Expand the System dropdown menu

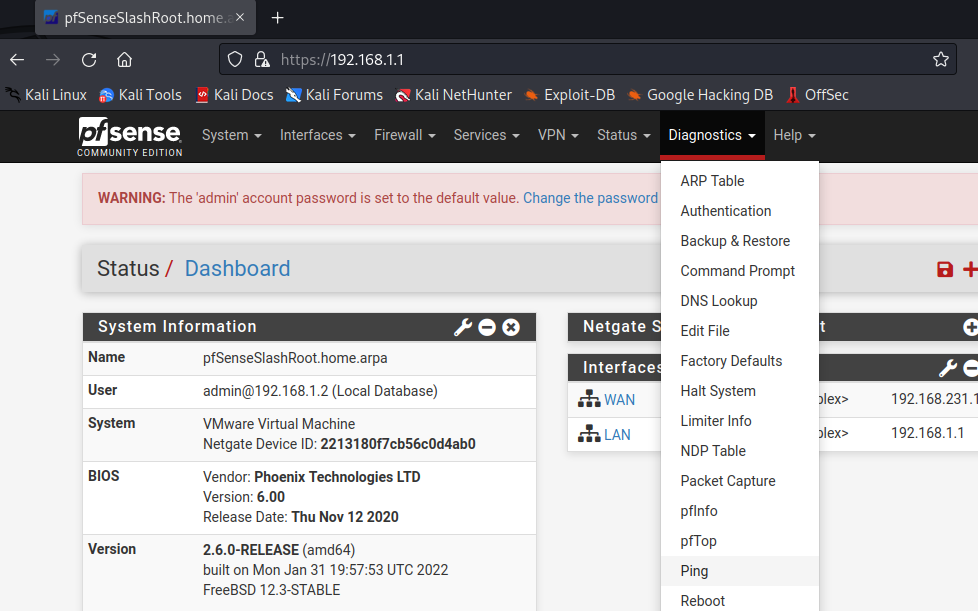(x=231, y=135)
